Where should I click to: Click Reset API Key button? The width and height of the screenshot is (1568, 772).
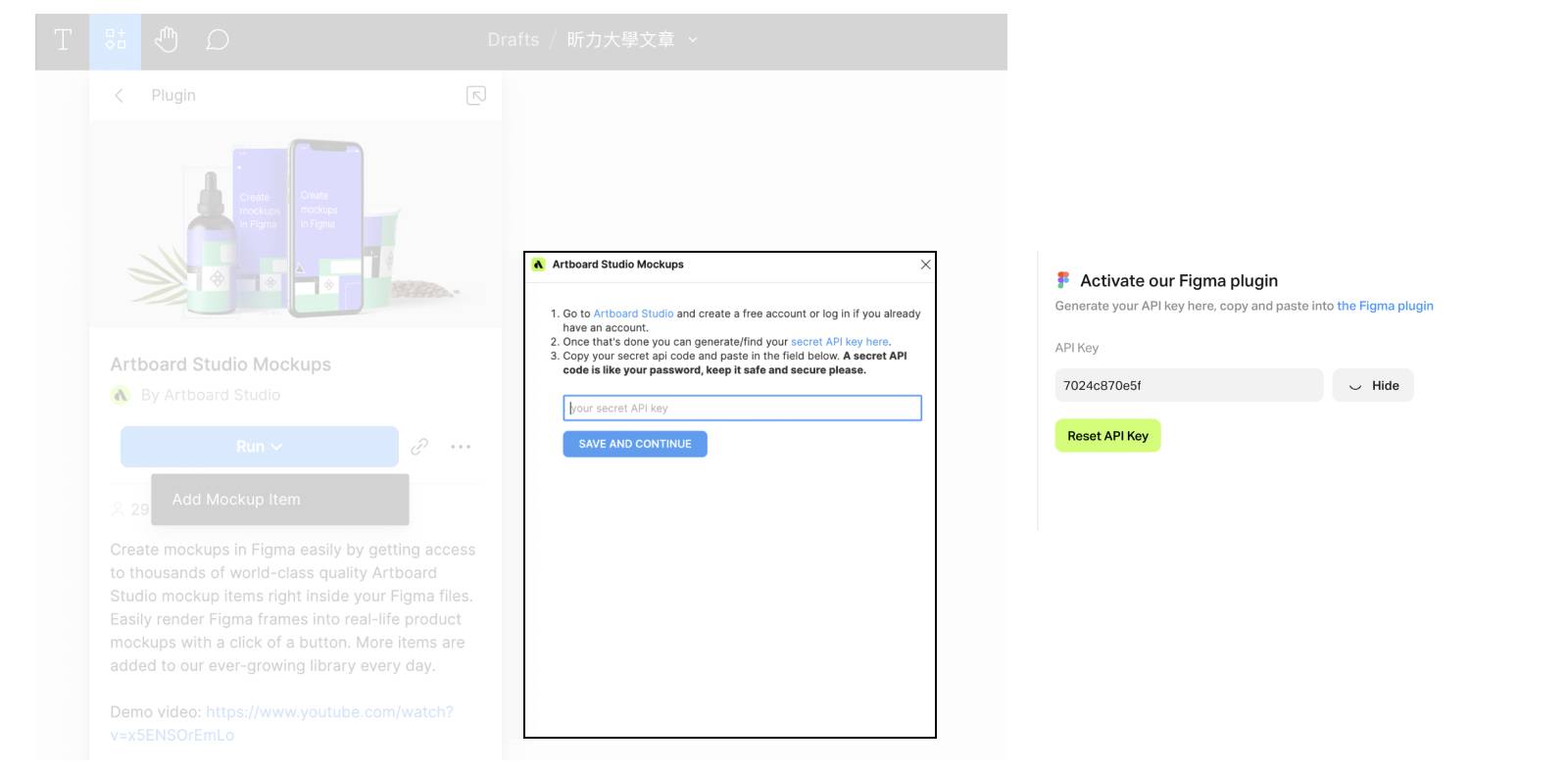[x=1107, y=436]
